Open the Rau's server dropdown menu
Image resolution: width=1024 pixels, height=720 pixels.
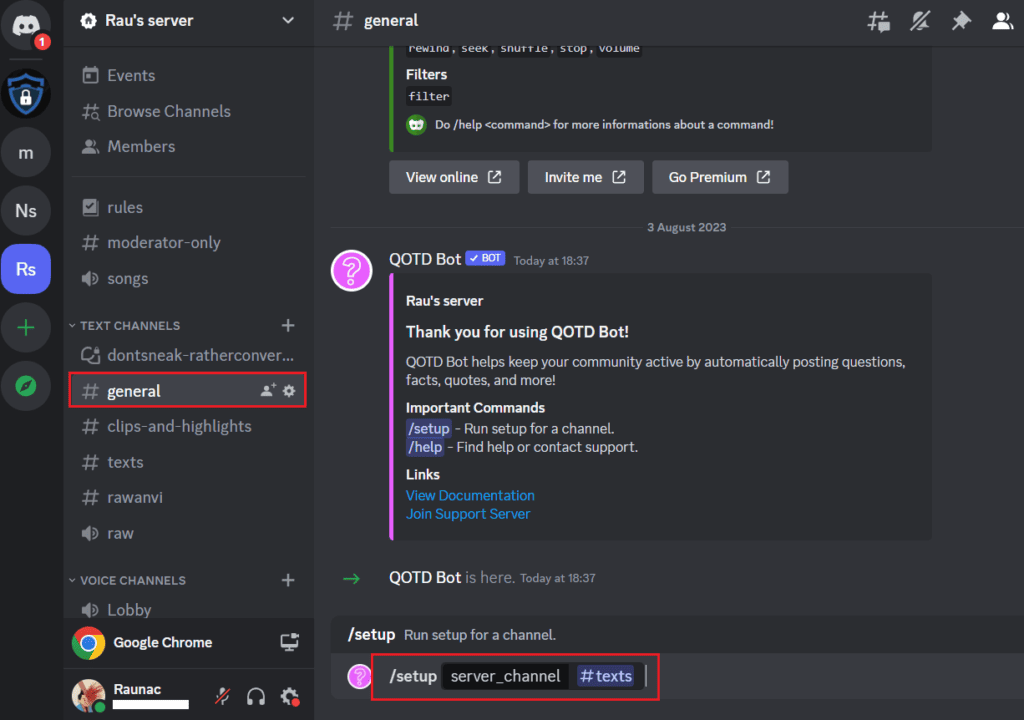pos(187,20)
